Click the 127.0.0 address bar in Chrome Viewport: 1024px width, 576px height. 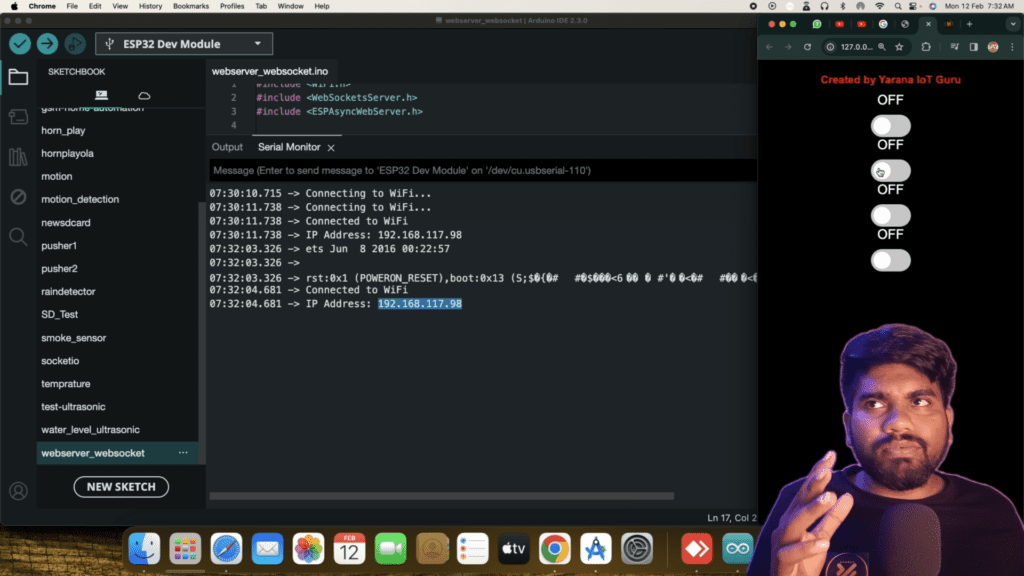[856, 47]
